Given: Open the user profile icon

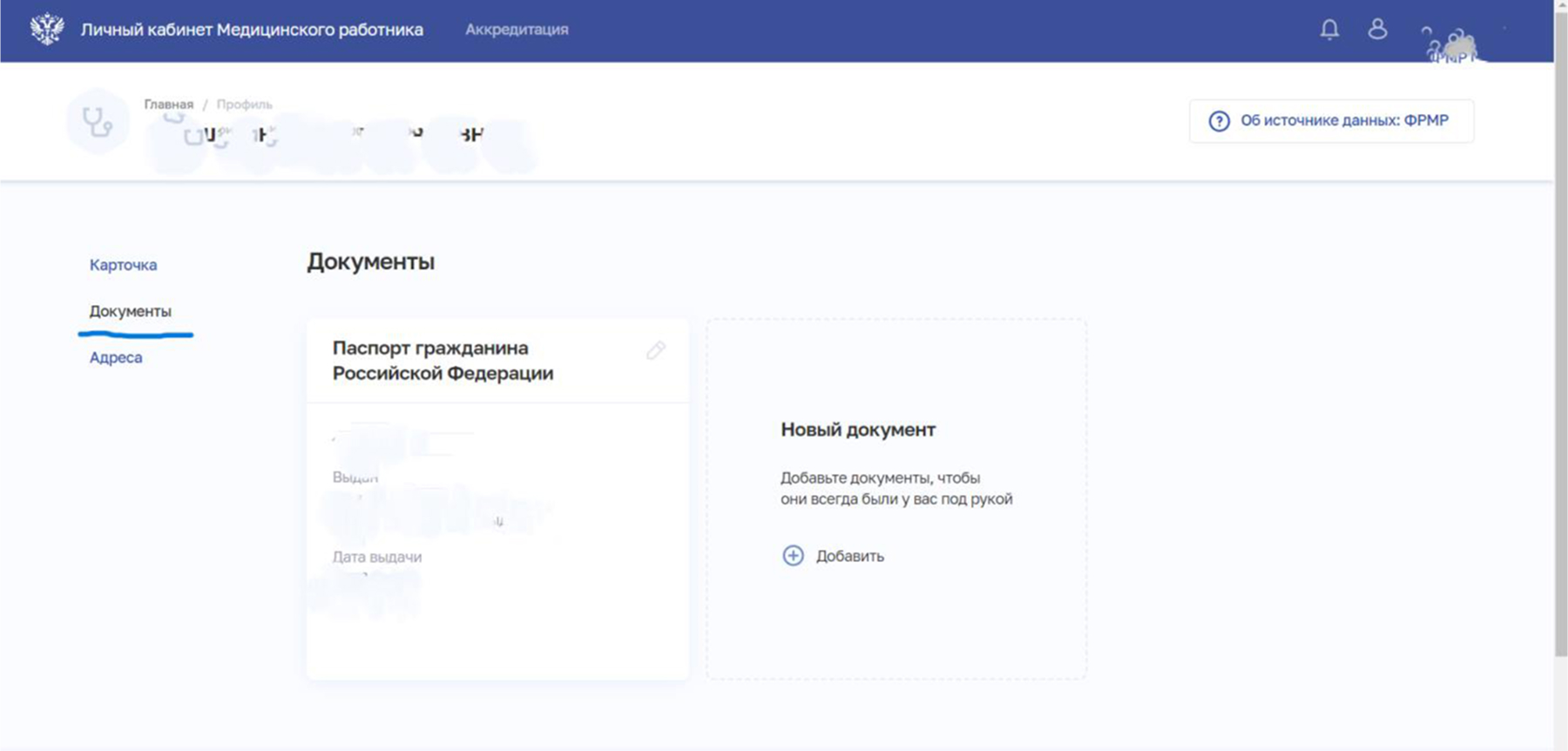Looking at the screenshot, I should [1377, 29].
